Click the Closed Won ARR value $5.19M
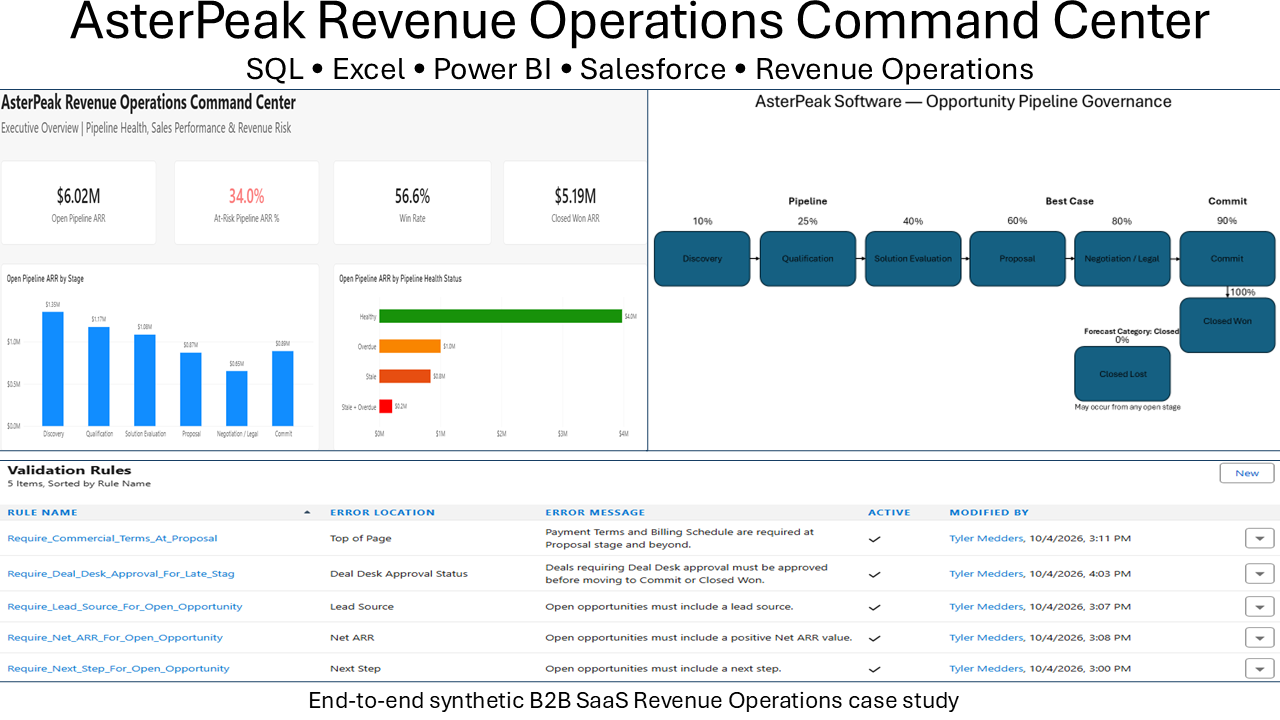The image size is (1280, 720). click(575, 196)
